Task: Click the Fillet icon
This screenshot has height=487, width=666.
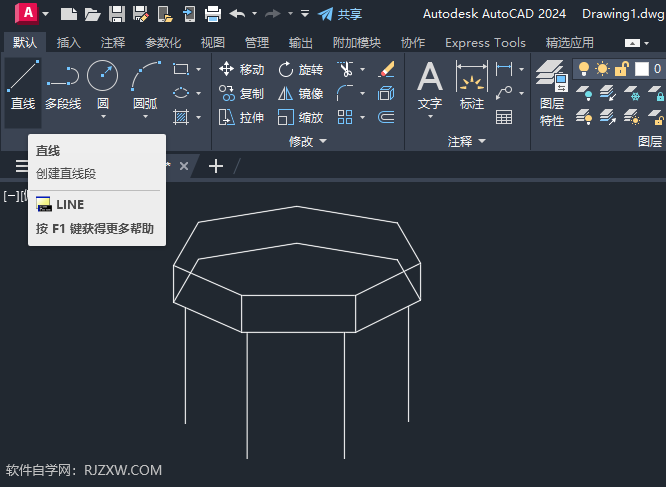Action: 345,93
